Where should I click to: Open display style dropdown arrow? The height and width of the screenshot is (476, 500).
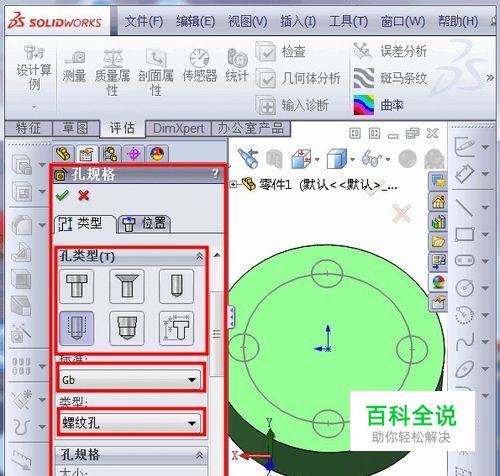point(352,159)
